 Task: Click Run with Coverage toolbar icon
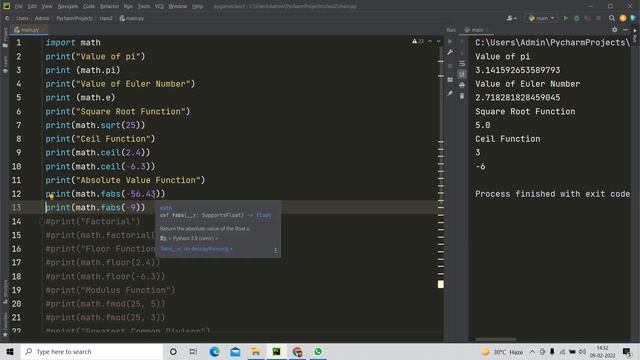click(587, 18)
